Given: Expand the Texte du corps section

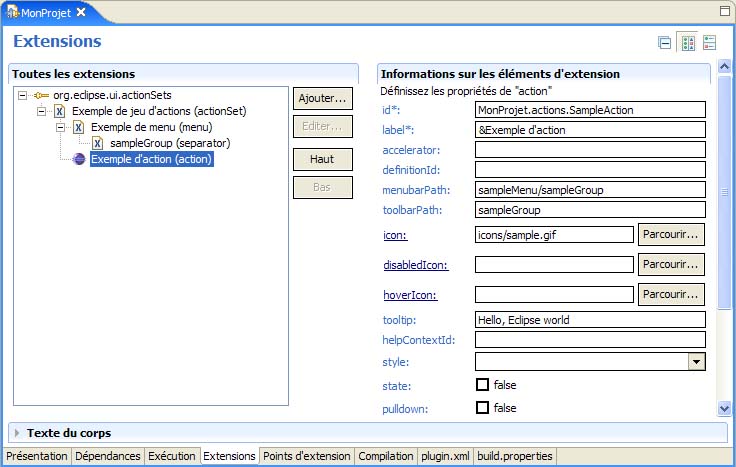Looking at the screenshot, I should tap(17, 433).
